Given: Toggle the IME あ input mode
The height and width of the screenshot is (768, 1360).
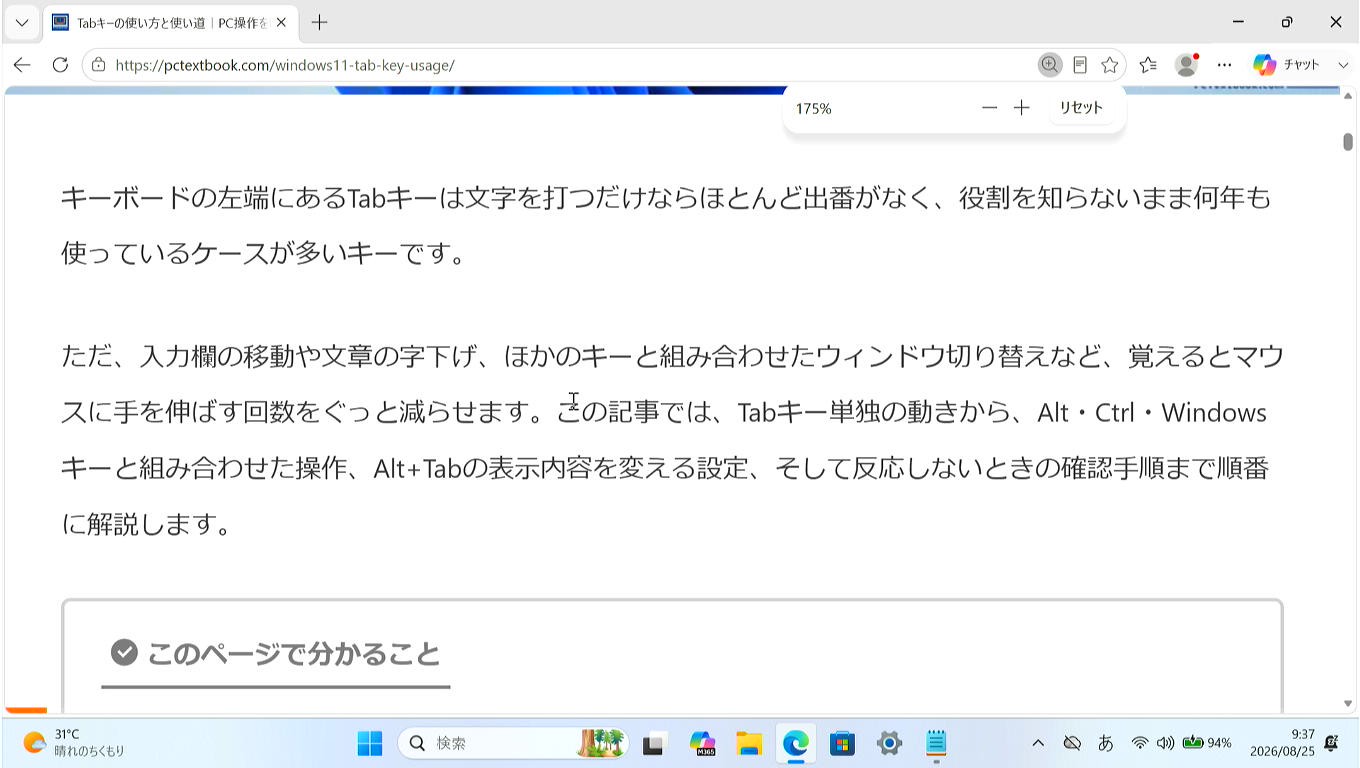Looking at the screenshot, I should pos(1106,743).
